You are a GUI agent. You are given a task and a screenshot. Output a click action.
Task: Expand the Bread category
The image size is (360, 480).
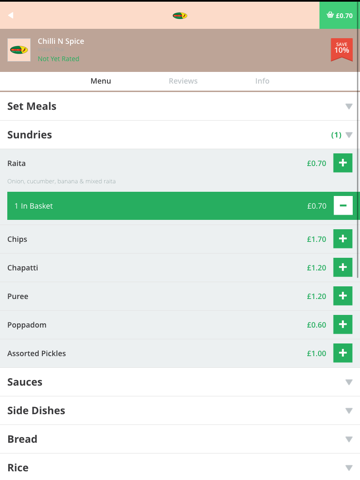tap(180, 439)
